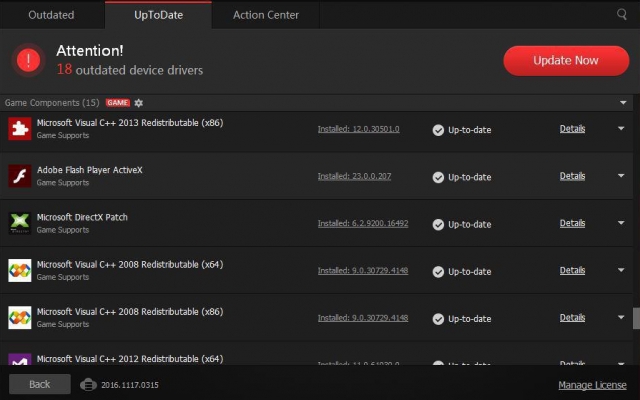Expand dropdown for Visual C++ 2008 x86 row
This screenshot has height=400, width=640.
coord(621,317)
